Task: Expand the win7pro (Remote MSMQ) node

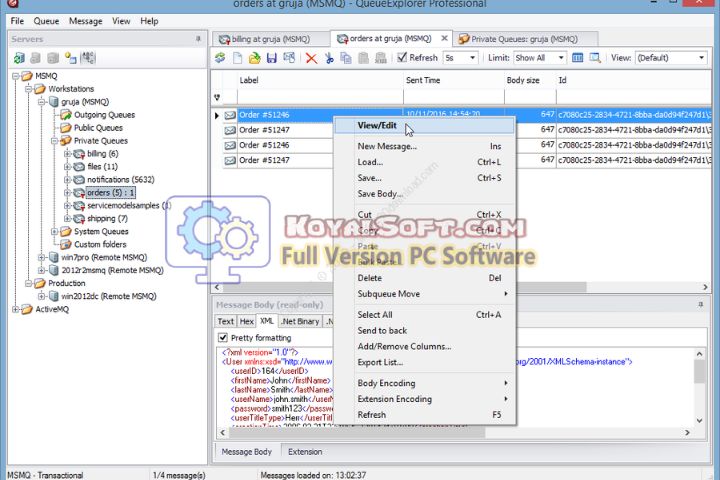Action: [41, 257]
